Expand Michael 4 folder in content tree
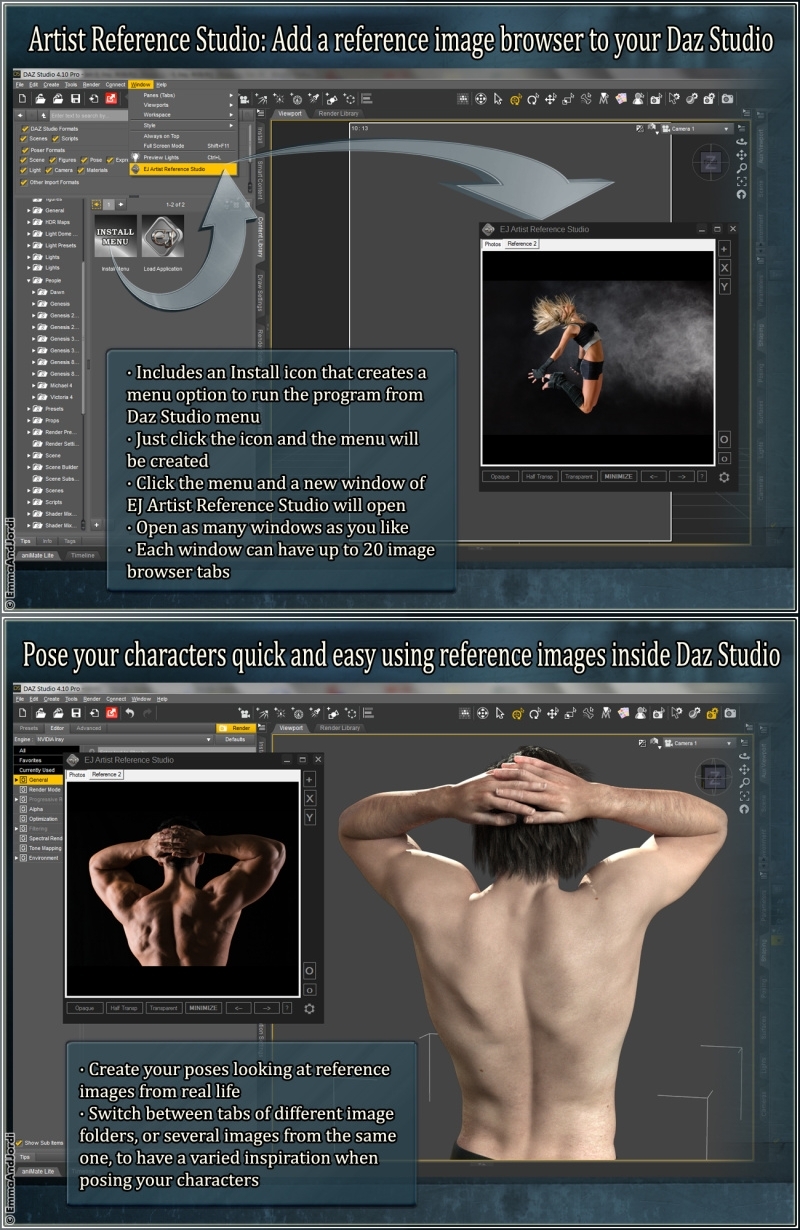 [x=35, y=385]
